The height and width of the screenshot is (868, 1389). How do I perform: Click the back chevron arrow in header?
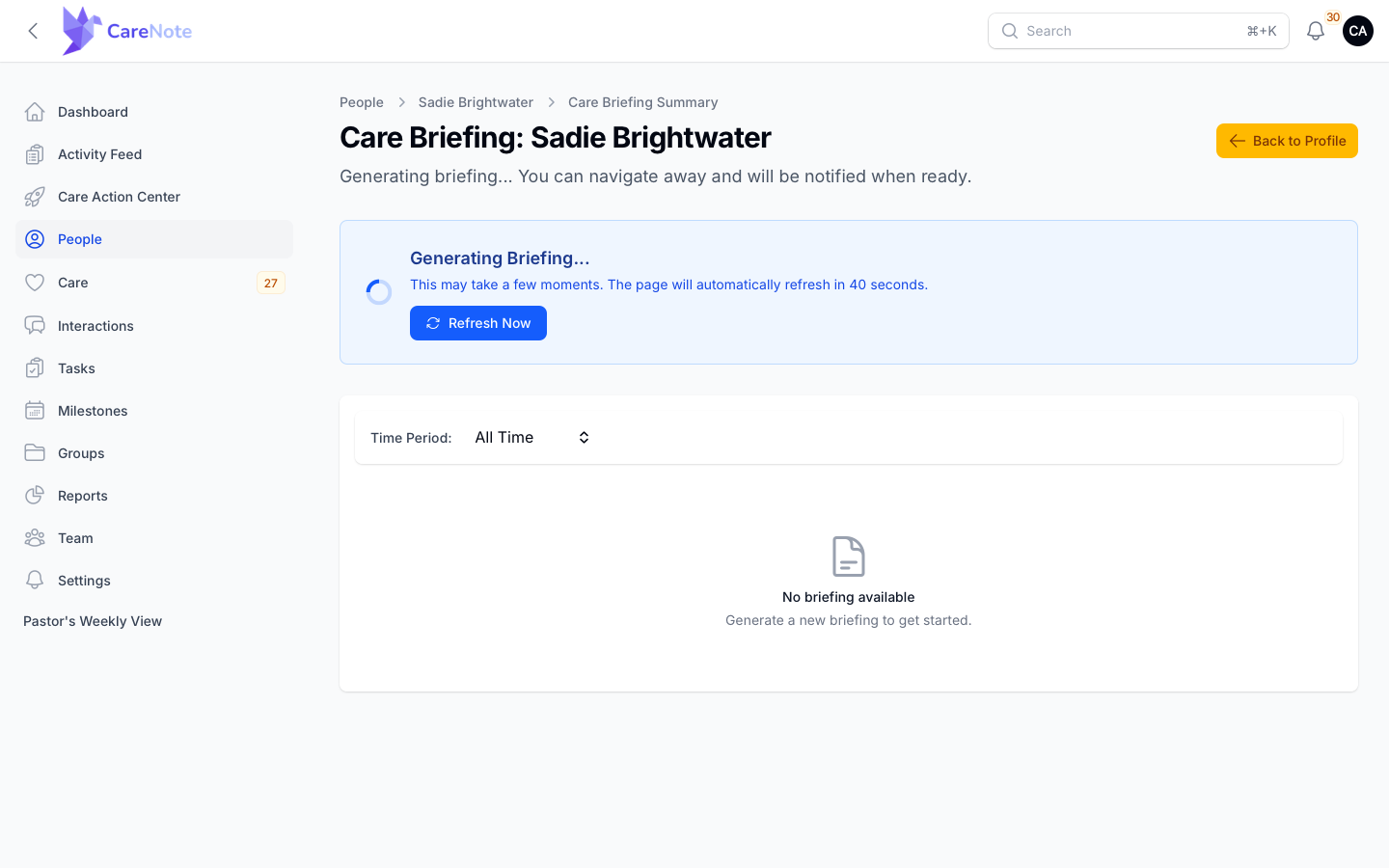click(33, 31)
